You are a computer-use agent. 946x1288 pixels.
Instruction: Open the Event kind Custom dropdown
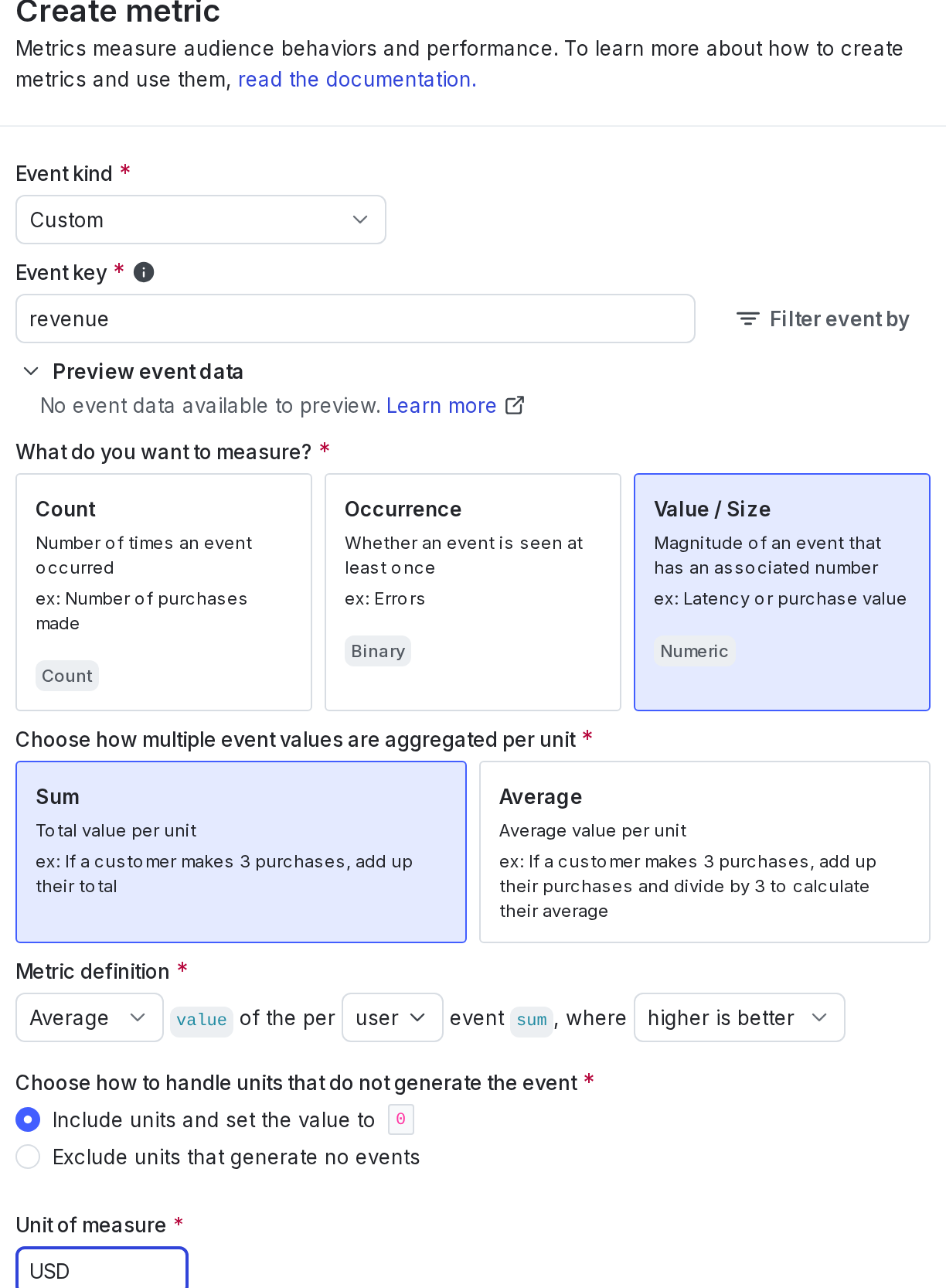[201, 220]
